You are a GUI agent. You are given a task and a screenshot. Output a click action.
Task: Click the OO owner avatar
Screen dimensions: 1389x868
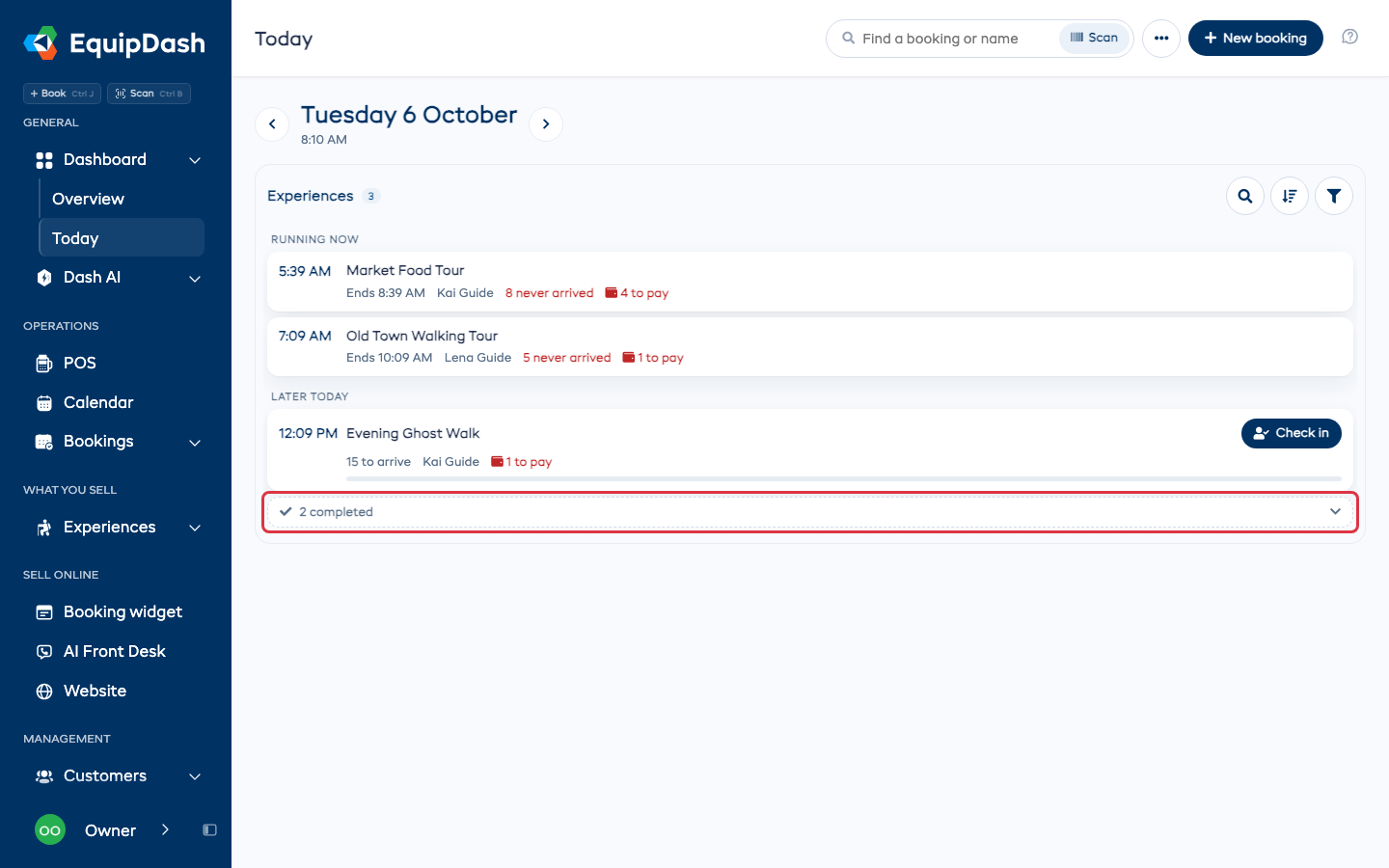coord(50,830)
